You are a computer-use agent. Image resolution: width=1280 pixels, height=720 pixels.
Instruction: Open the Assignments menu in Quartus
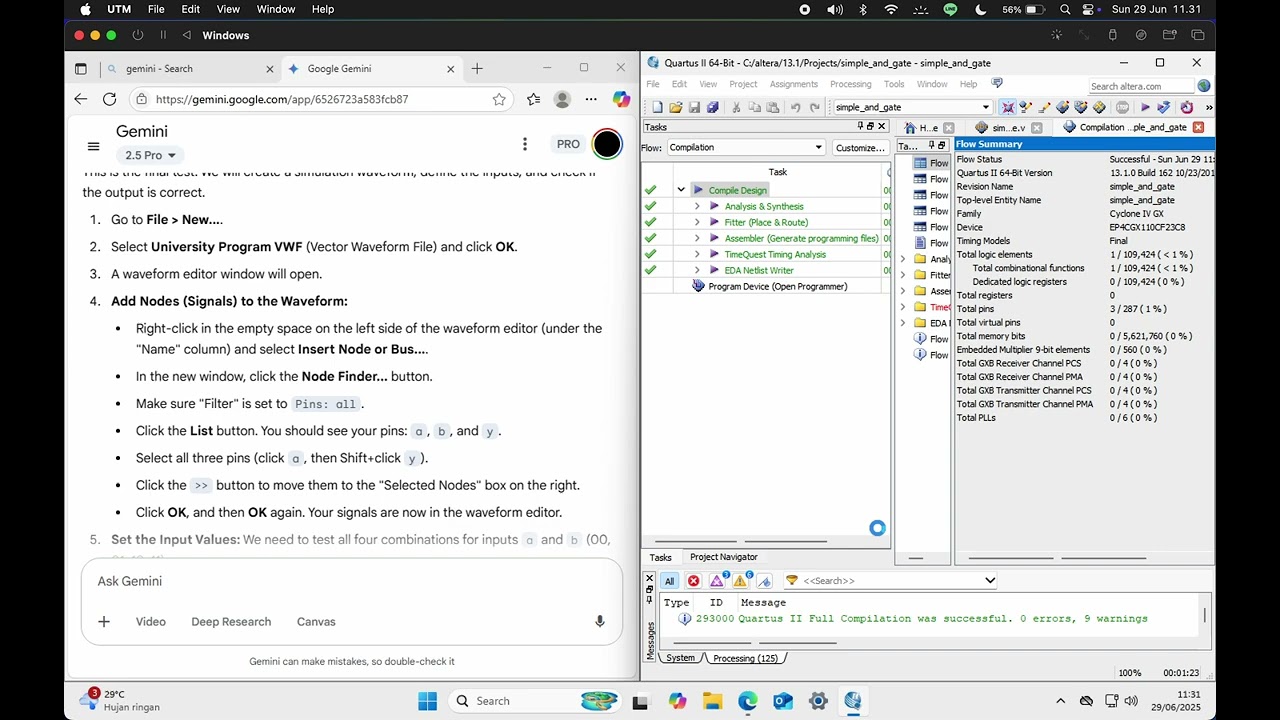click(x=793, y=84)
